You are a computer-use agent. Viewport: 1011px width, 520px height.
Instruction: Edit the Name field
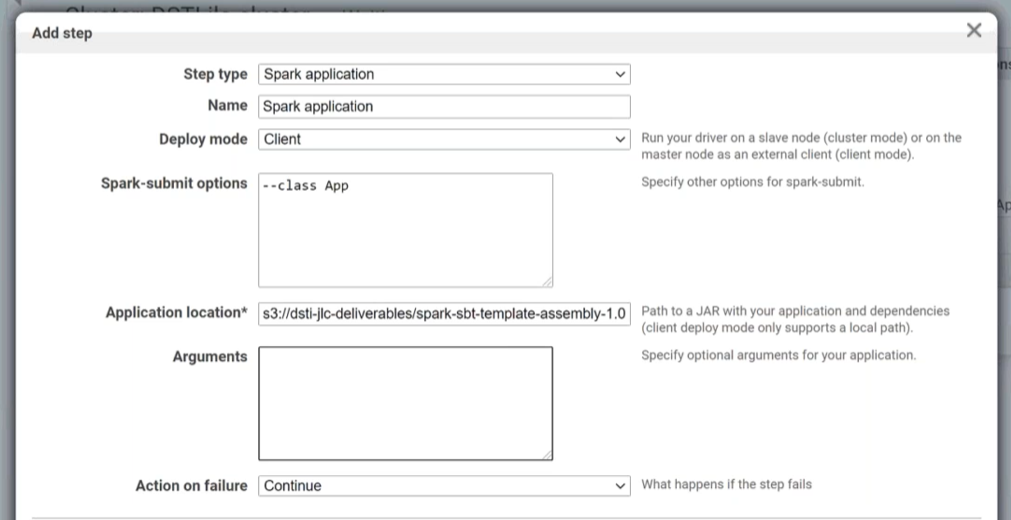444,106
